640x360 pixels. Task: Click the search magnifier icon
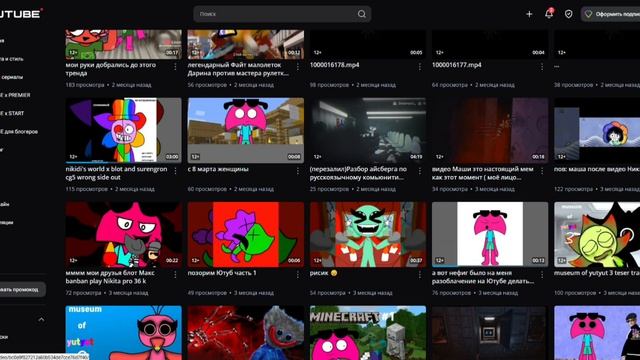pos(362,14)
